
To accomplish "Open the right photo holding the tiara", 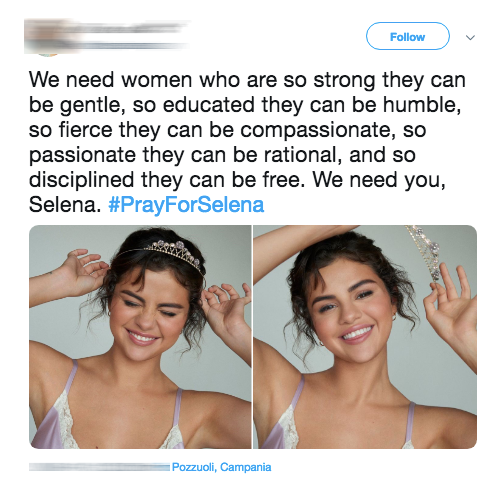I will pyautogui.click(x=365, y=337).
